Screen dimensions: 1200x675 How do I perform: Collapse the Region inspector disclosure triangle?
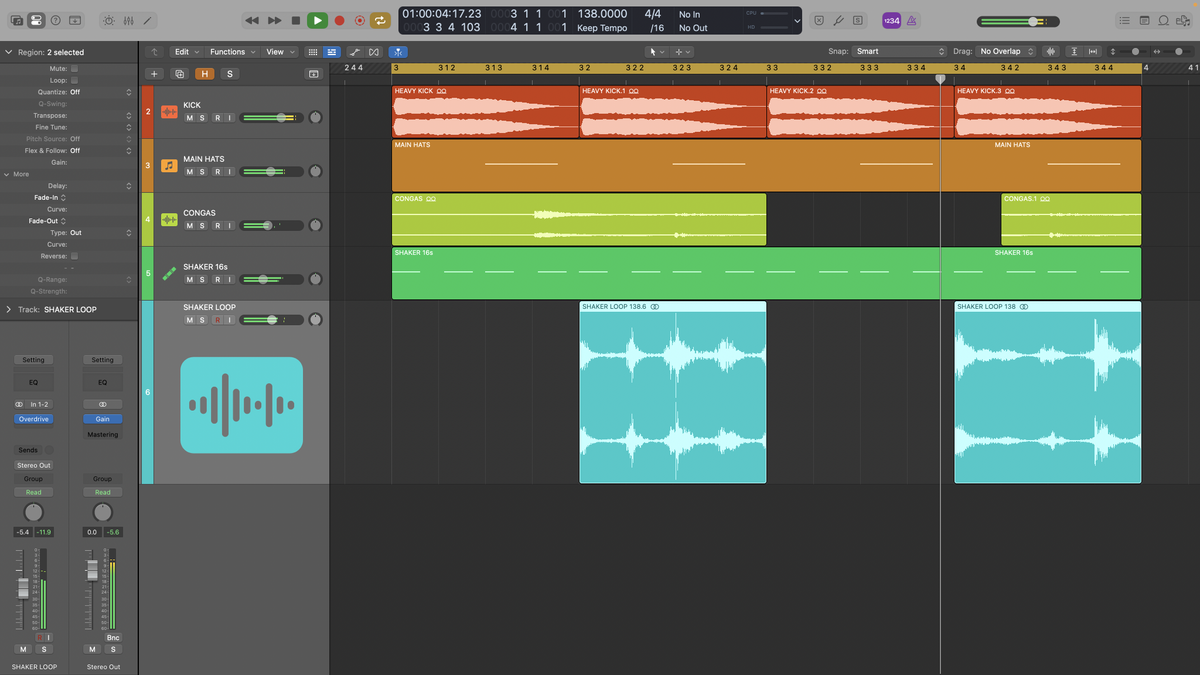tap(9, 52)
